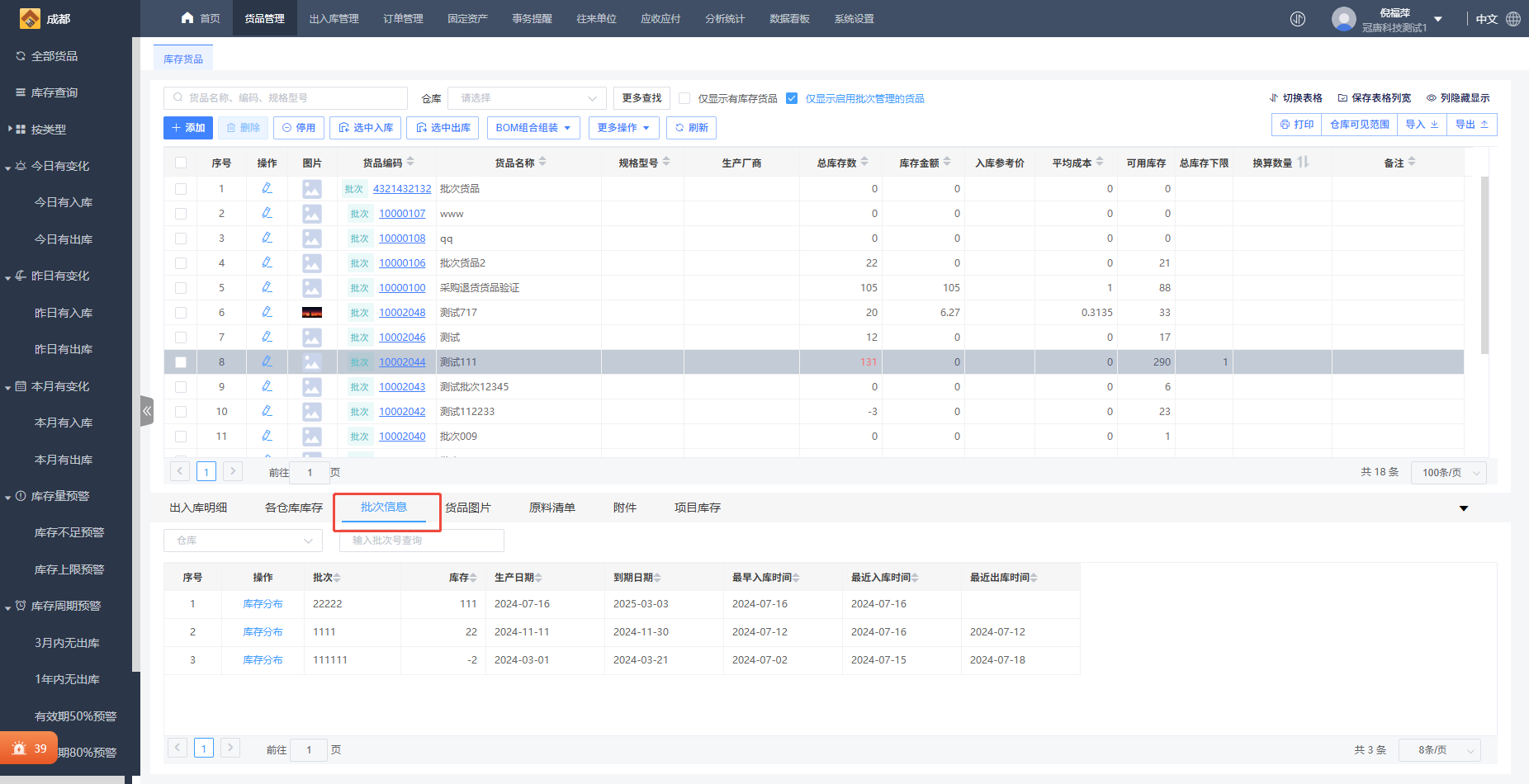Click the 刷新 refresh icon button
The height and width of the screenshot is (784, 1529).
pyautogui.click(x=691, y=128)
